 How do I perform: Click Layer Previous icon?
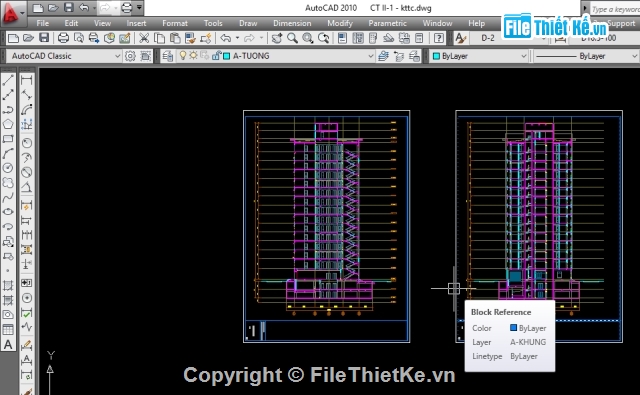point(399,56)
